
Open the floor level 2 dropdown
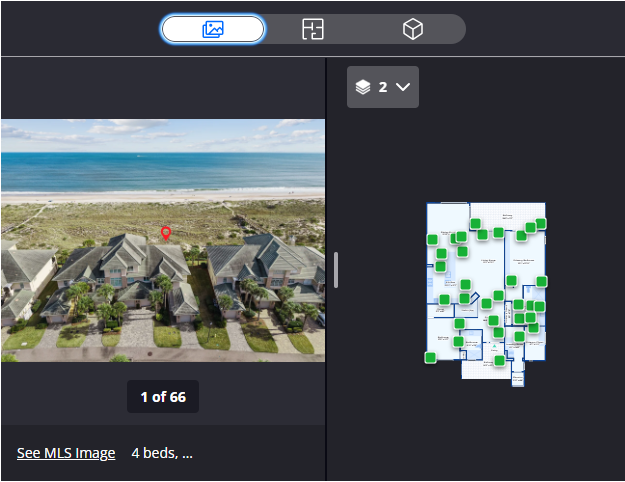pyautogui.click(x=383, y=87)
